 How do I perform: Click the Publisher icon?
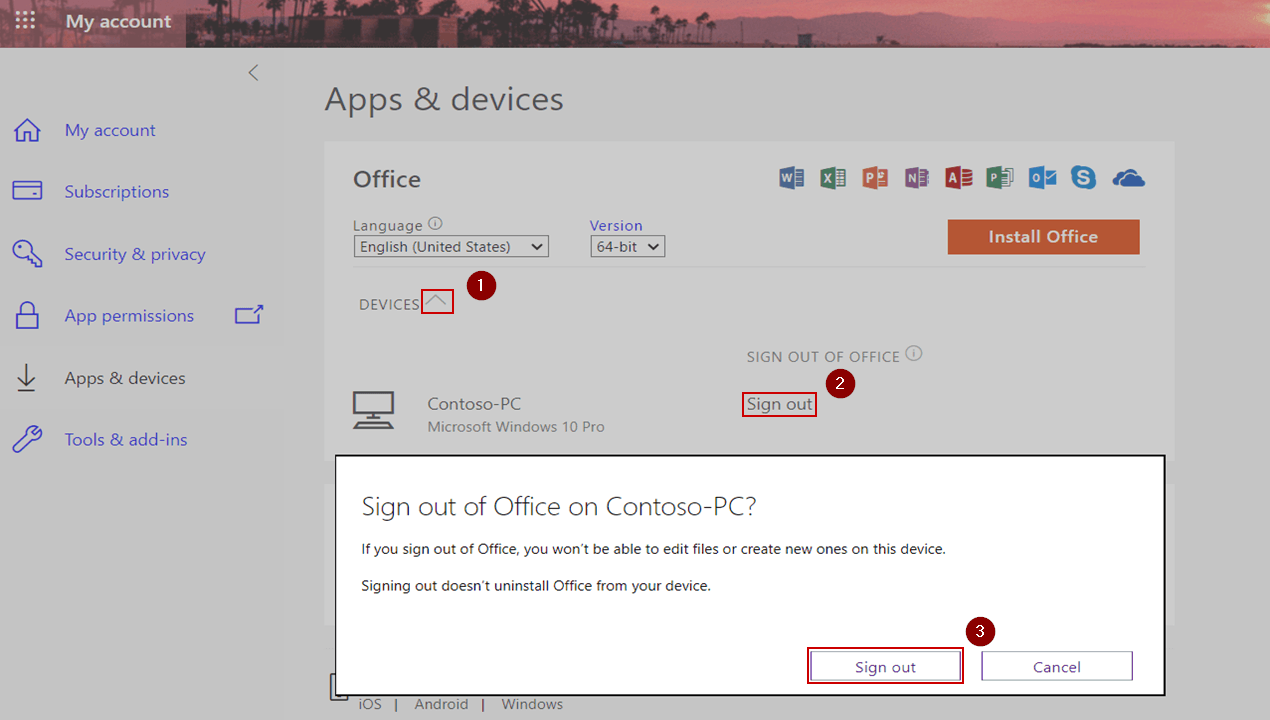[x=999, y=177]
